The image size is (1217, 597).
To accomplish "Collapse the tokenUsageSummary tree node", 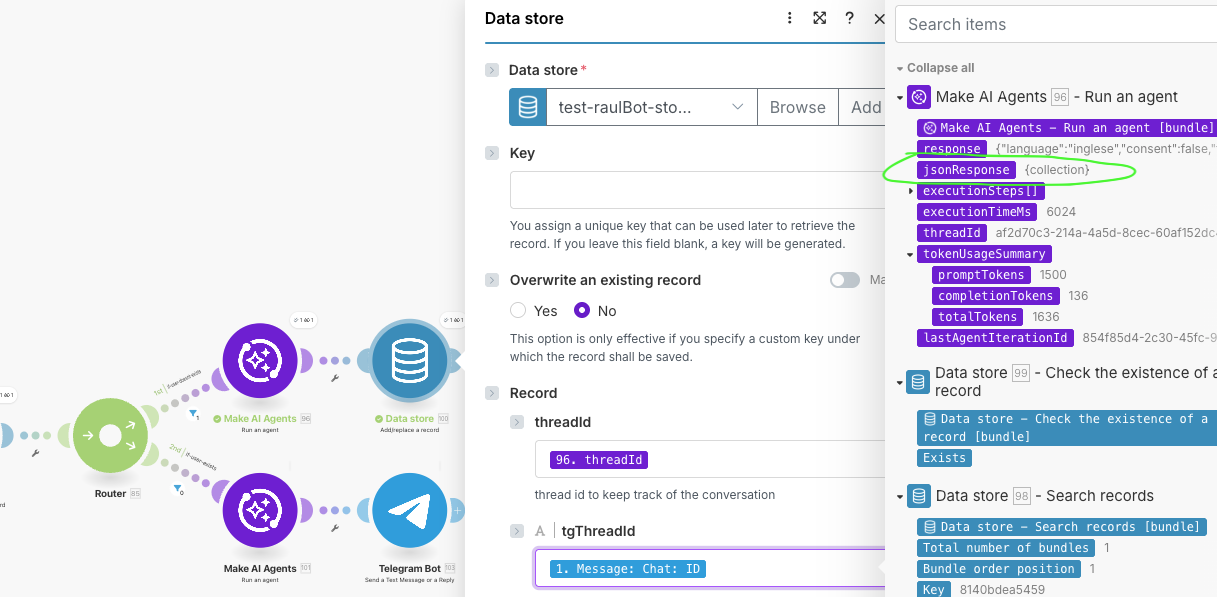I will (911, 254).
